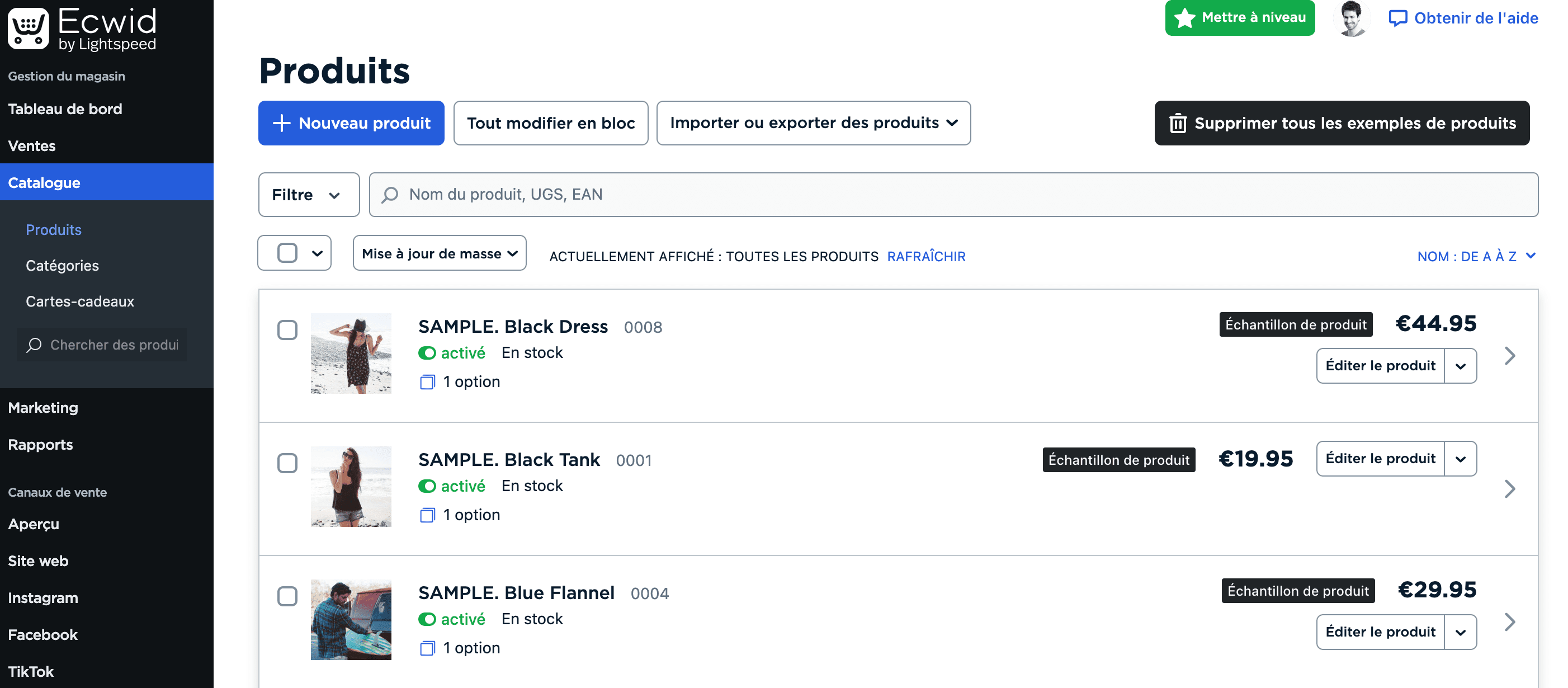This screenshot has width=1568, height=688.
Task: Open Black Tank row arrow
Action: click(x=1510, y=489)
